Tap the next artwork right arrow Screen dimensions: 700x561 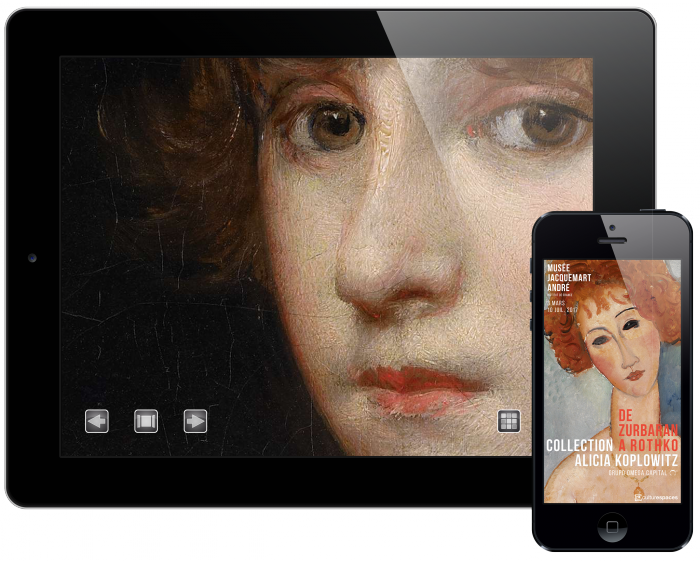point(195,421)
